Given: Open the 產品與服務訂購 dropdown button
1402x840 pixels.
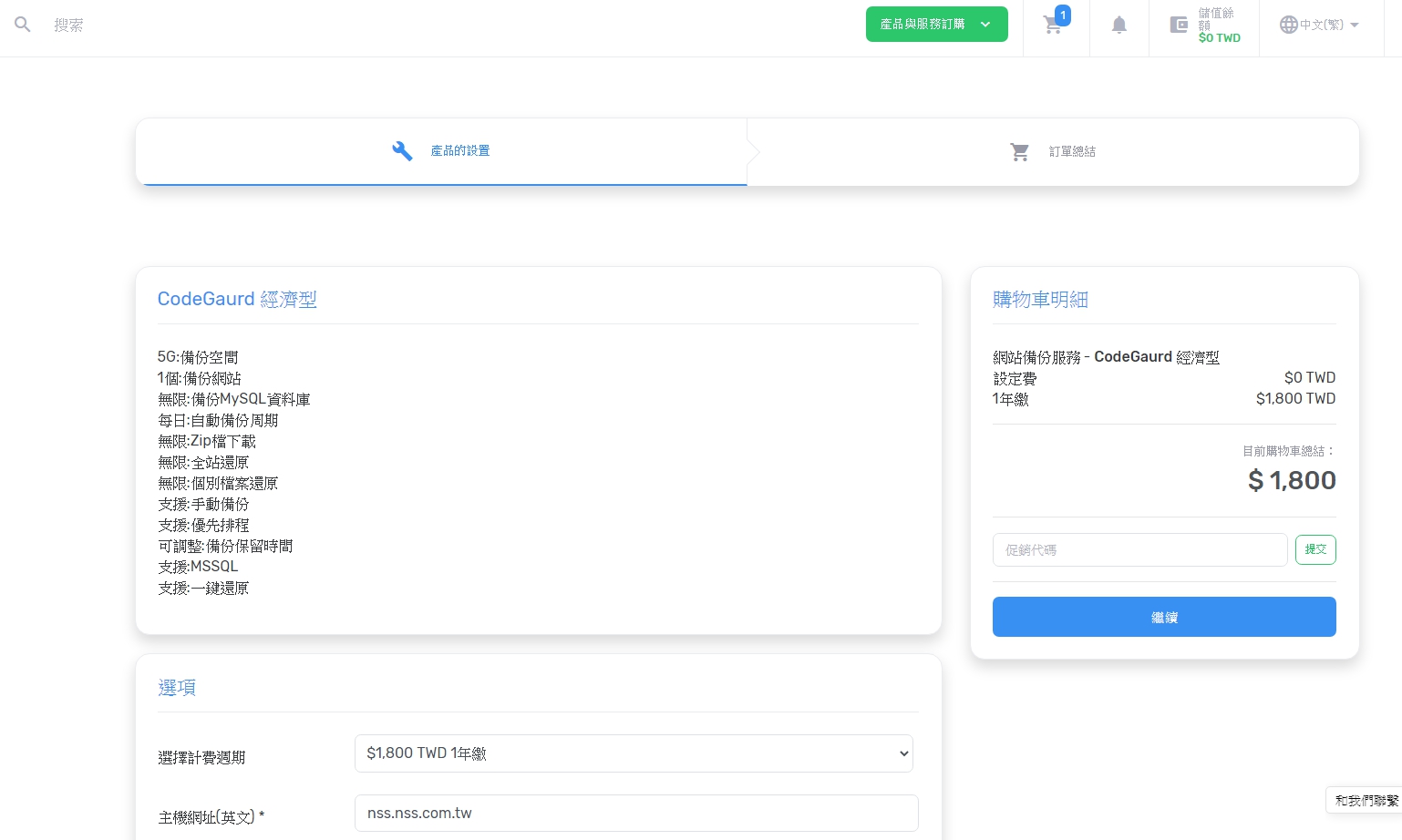Looking at the screenshot, I should click(x=936, y=25).
